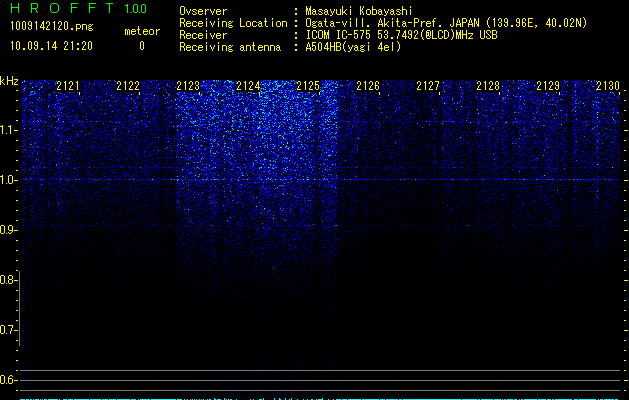The height and width of the screenshot is (400, 629).
Task: Click the 0.8 frequency axis label
Action: (7, 280)
